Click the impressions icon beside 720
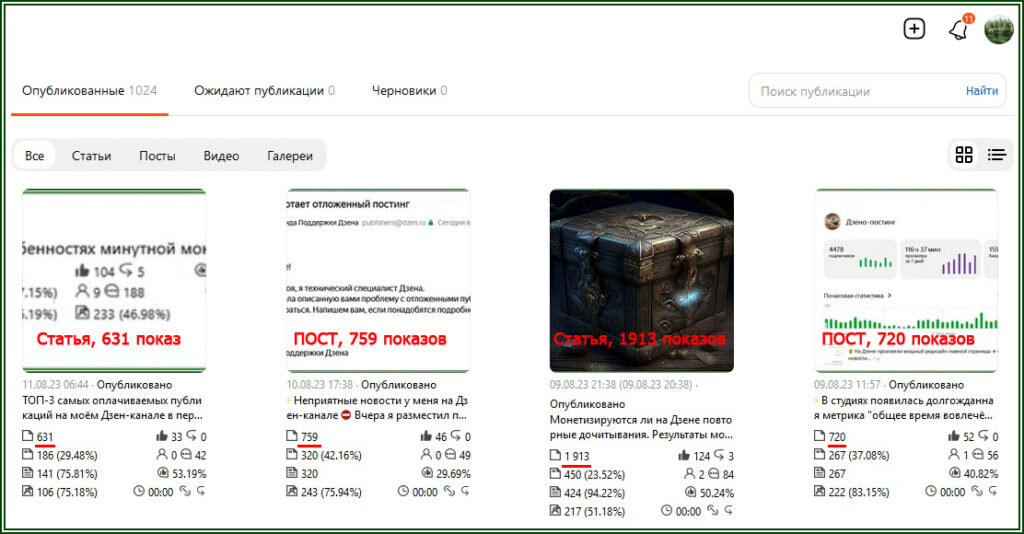 (820, 435)
